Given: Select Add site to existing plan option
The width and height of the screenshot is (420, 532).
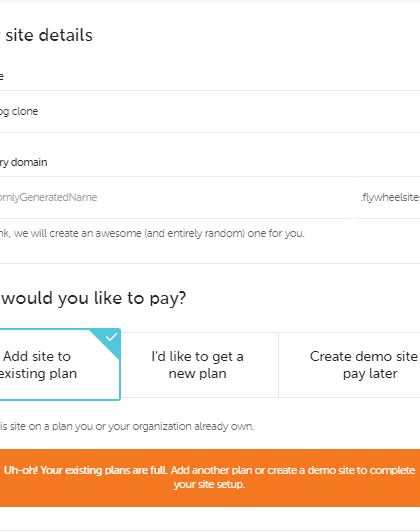Looking at the screenshot, I should [60, 365].
